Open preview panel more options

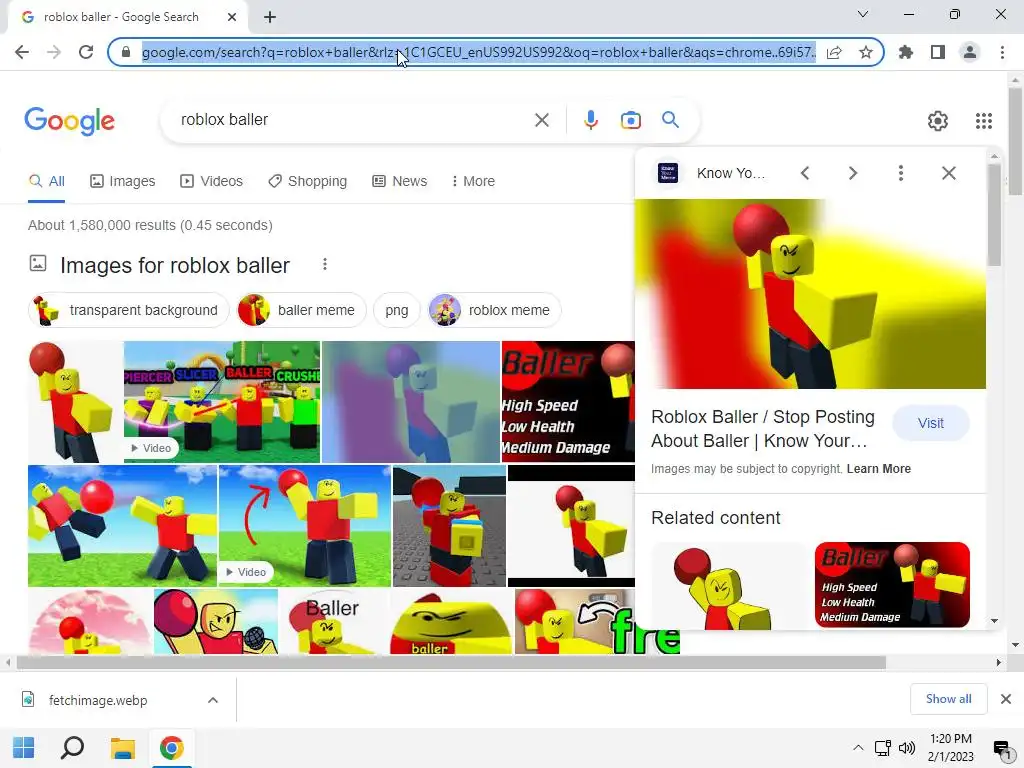901,173
